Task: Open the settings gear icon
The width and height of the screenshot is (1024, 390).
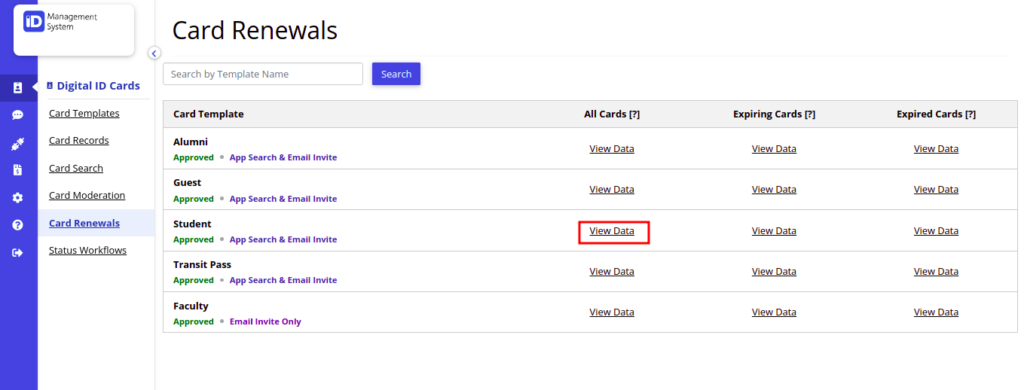Action: click(18, 198)
